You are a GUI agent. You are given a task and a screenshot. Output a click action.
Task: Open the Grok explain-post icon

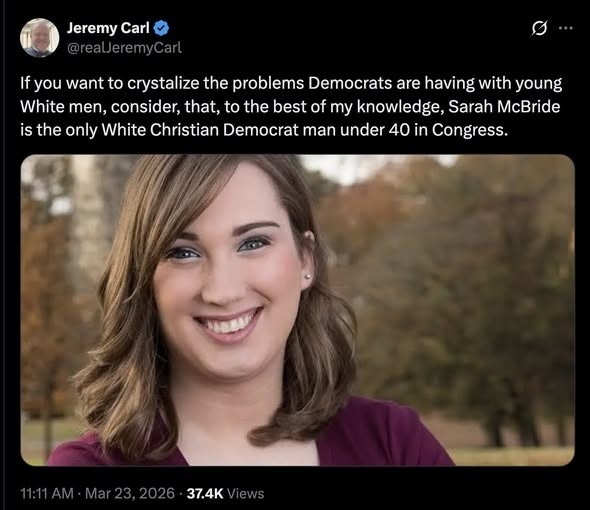click(539, 29)
